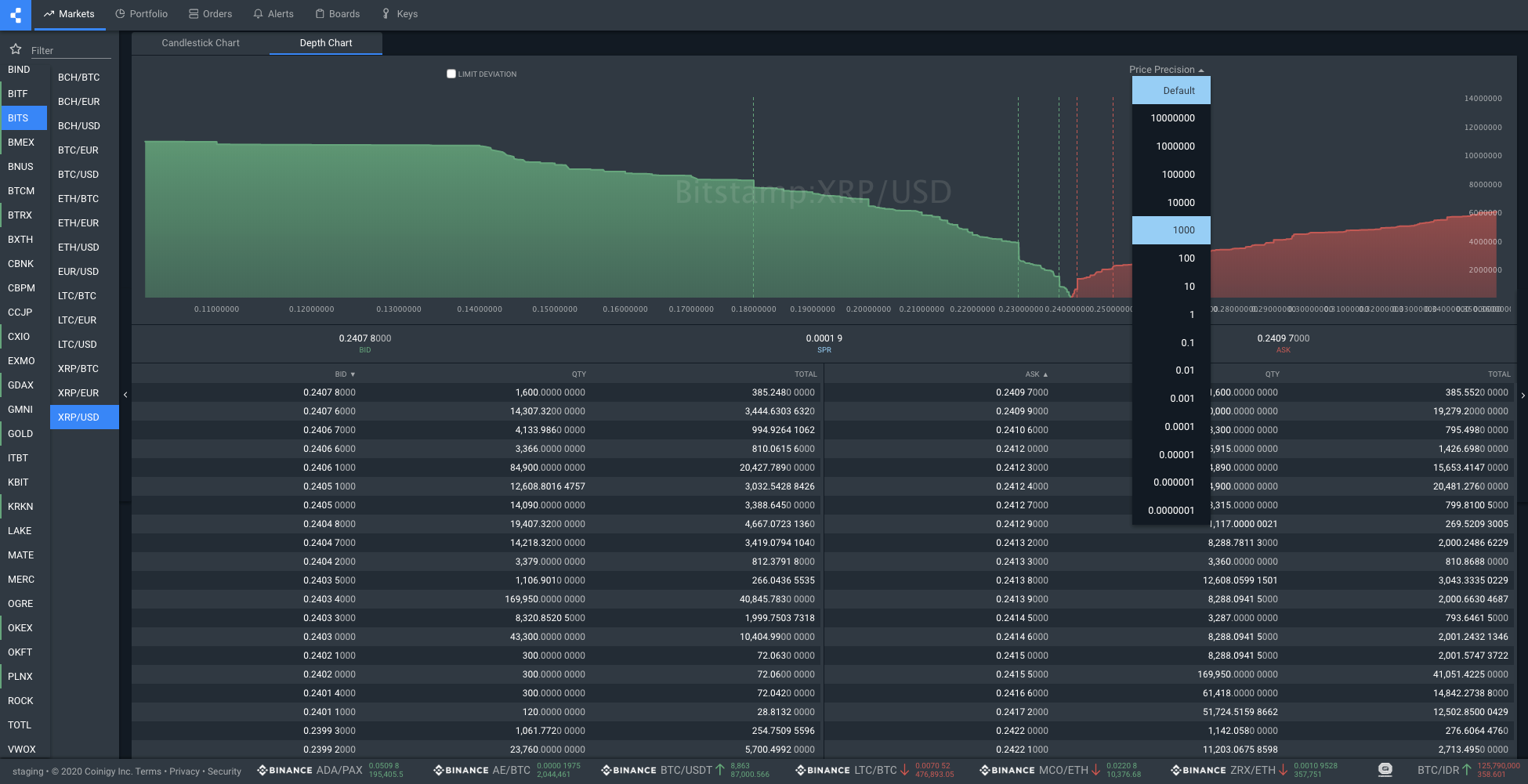Set price precision to 100000
This screenshot has width=1528, height=784.
(1171, 175)
